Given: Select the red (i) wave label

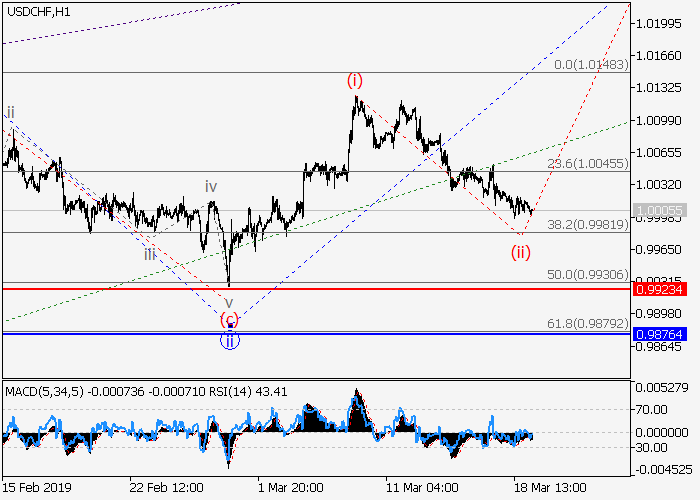Looking at the screenshot, I should click(x=355, y=80).
